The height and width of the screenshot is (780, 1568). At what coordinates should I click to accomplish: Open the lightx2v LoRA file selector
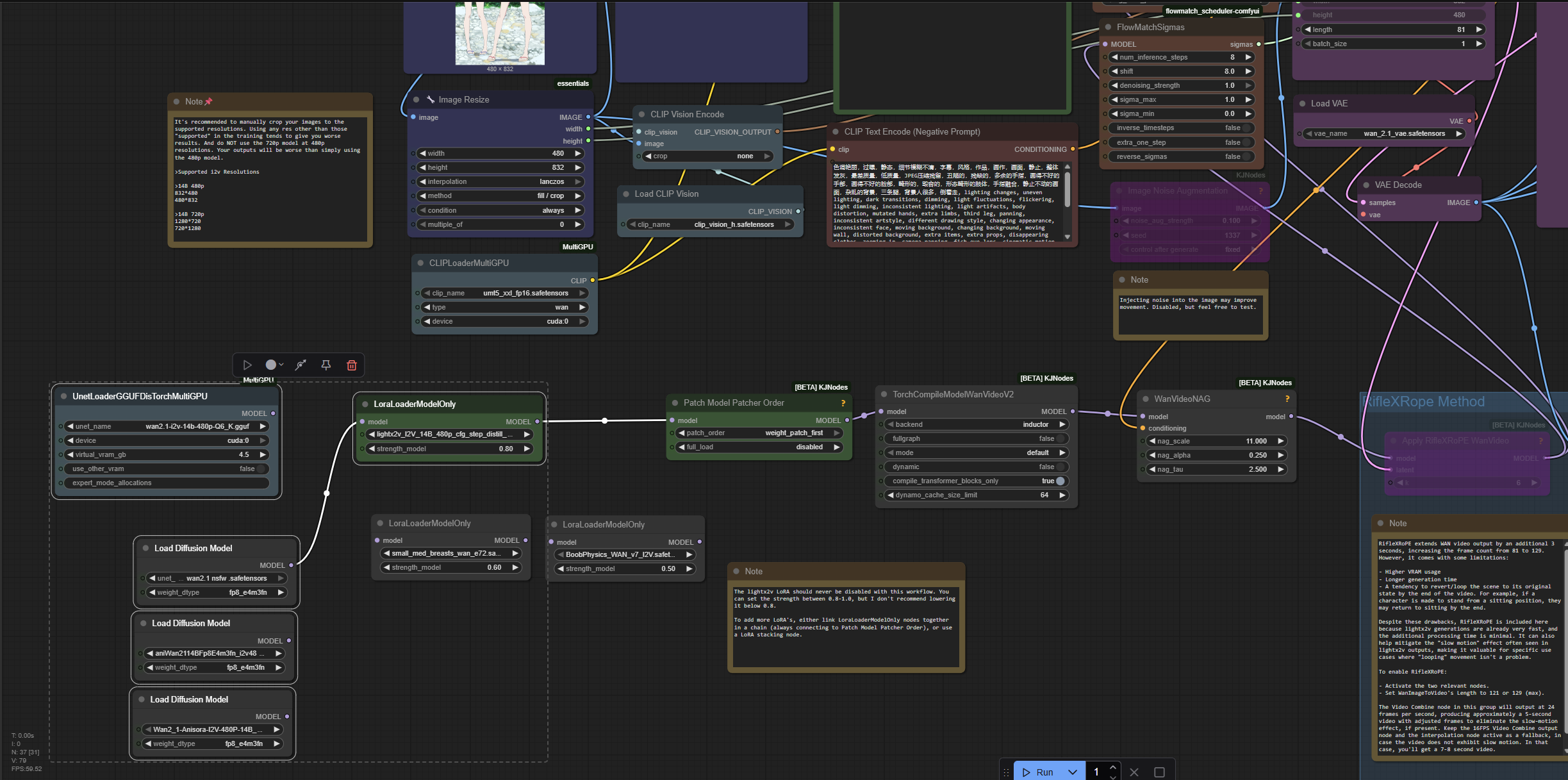click(x=450, y=435)
